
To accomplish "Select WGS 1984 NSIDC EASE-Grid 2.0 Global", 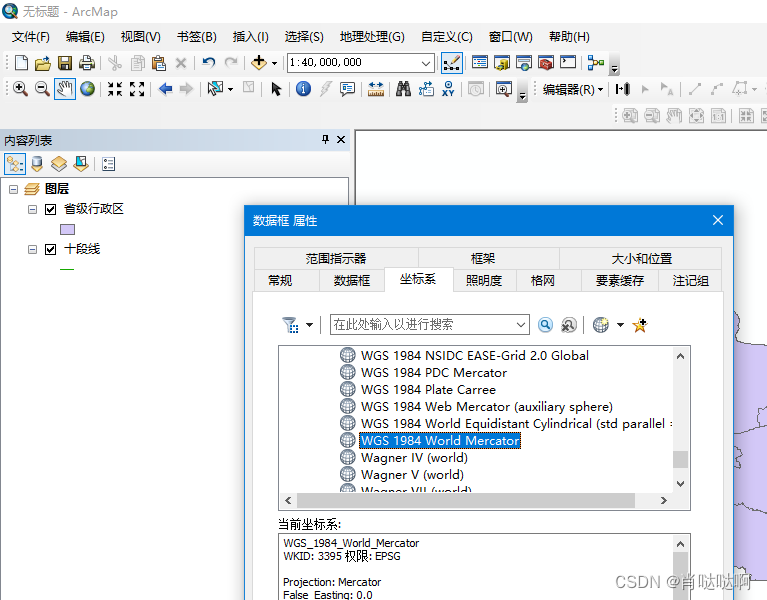I will pos(474,356).
